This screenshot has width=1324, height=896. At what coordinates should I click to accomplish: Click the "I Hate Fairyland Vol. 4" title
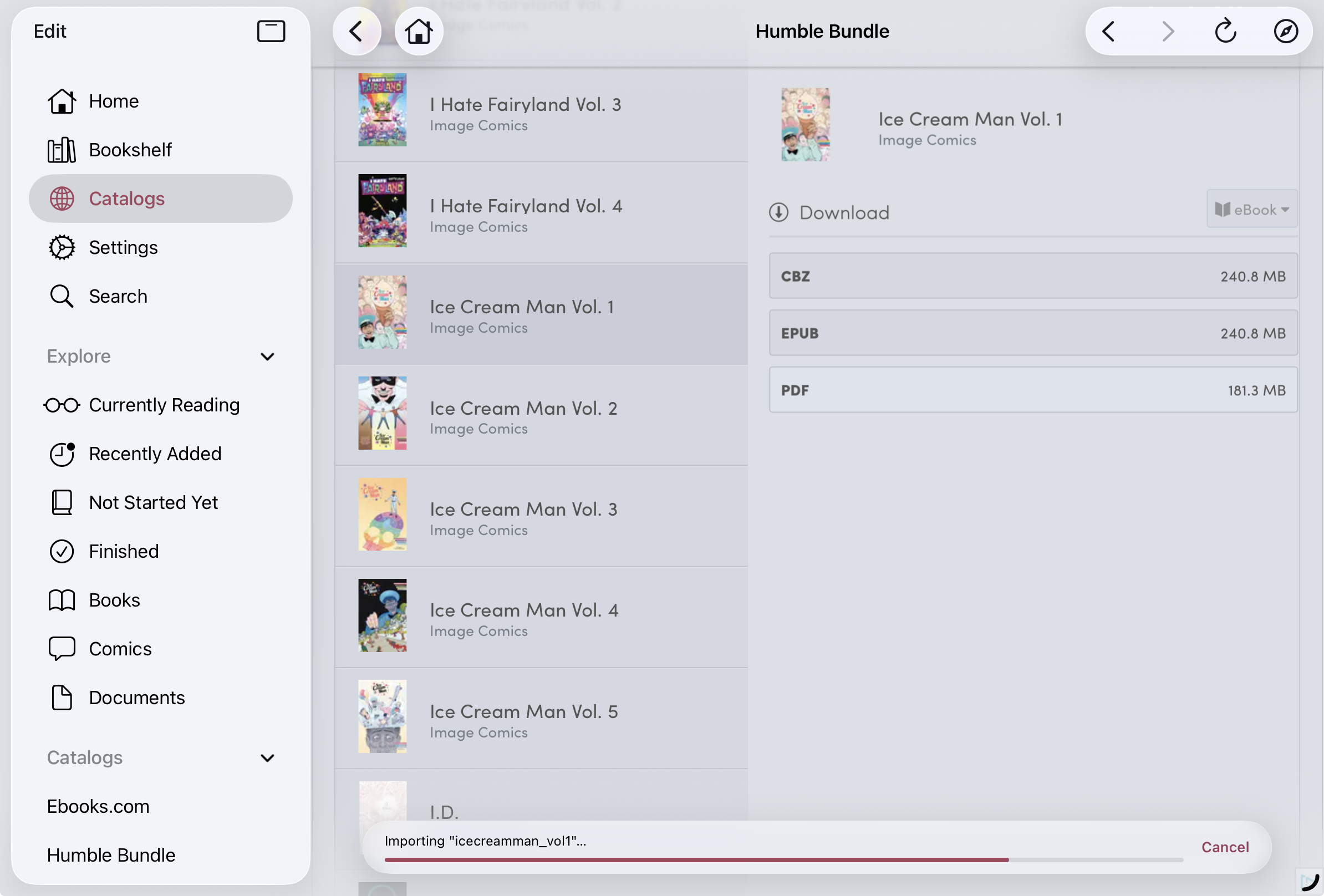point(526,206)
